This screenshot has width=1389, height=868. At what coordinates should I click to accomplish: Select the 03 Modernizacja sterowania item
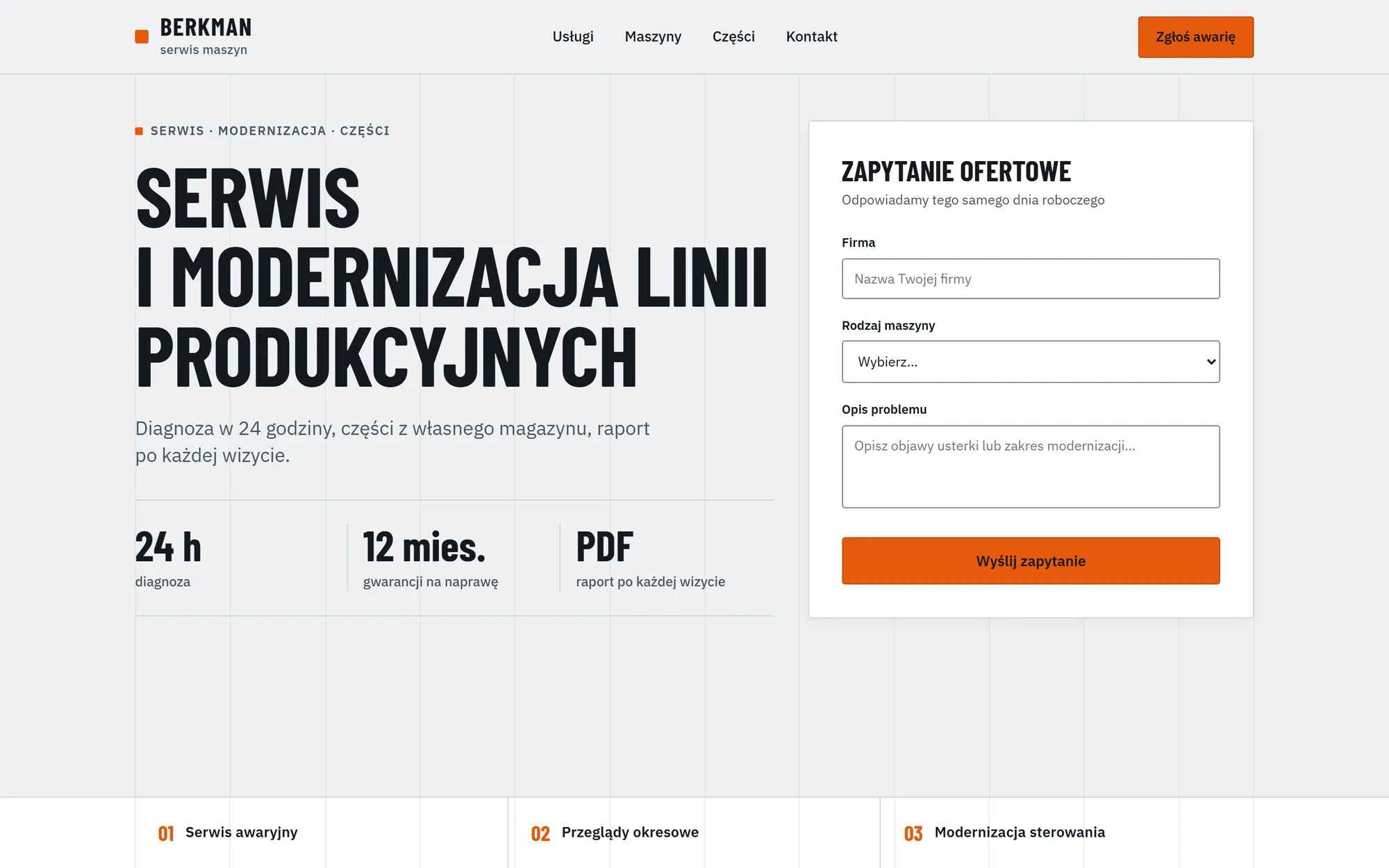pyautogui.click(x=1004, y=833)
